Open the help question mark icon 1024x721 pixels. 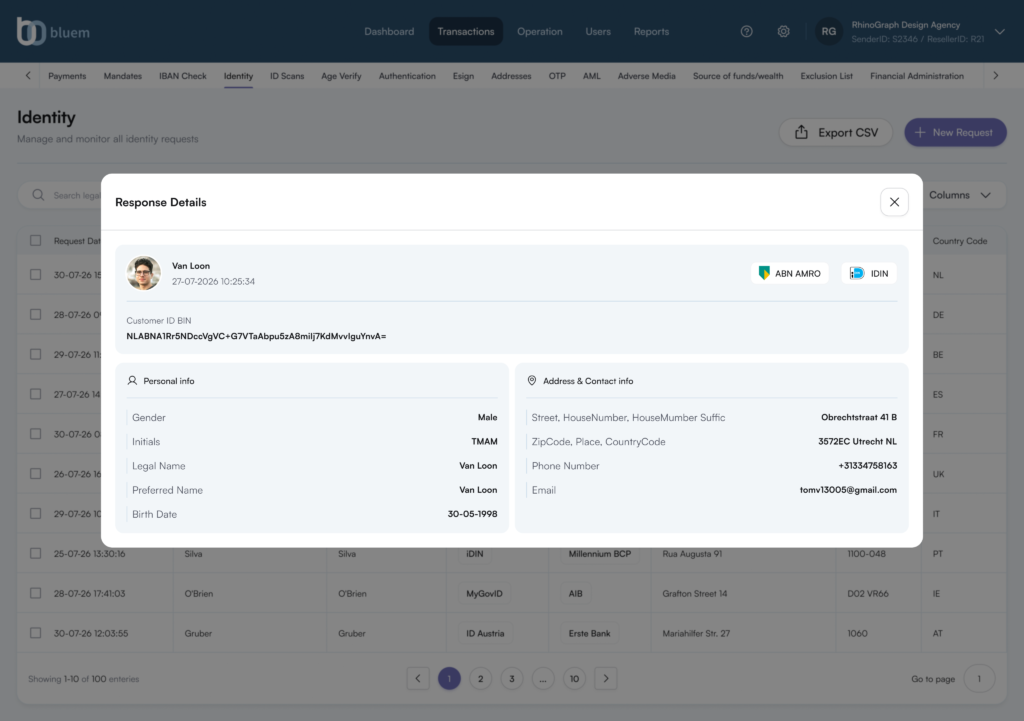point(746,31)
